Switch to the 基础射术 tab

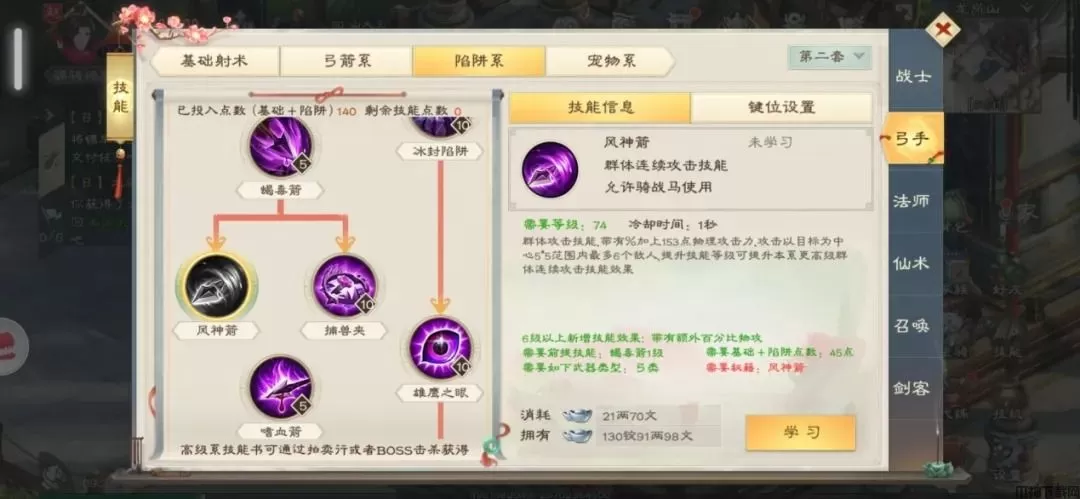[214, 61]
